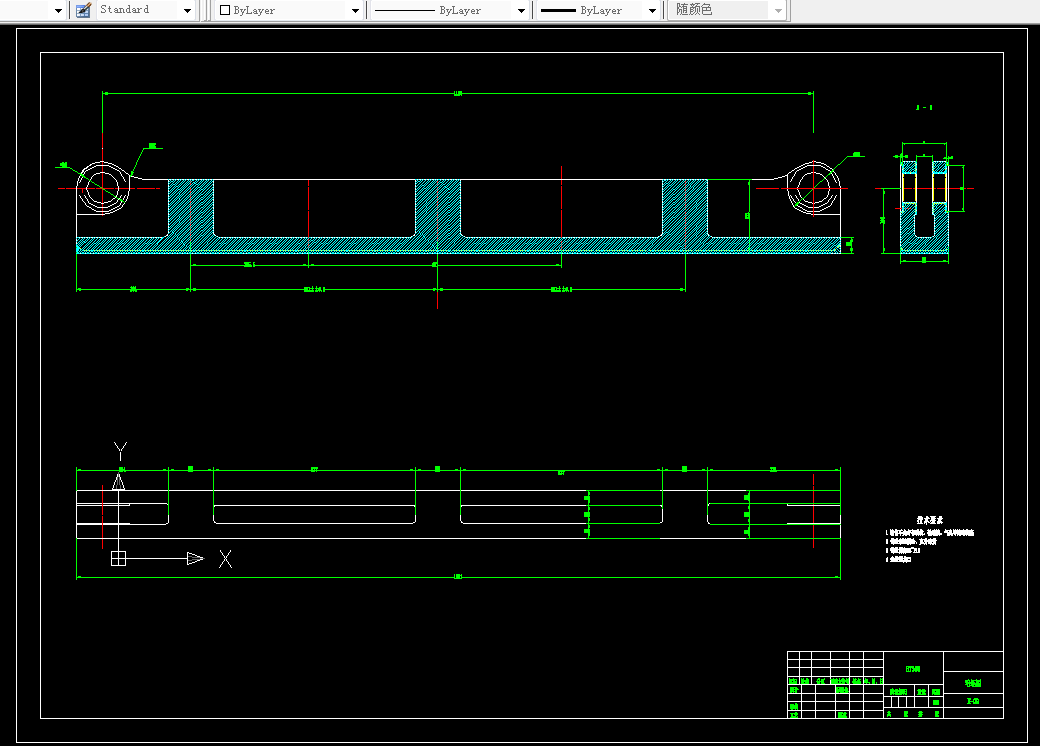Screen dimensions: 1040x746
Task: Click the table style manager icon
Action: [84, 10]
